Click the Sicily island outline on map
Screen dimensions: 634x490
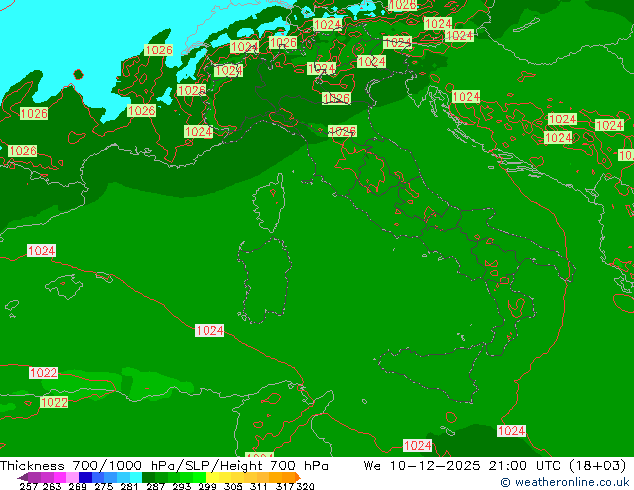point(431,374)
